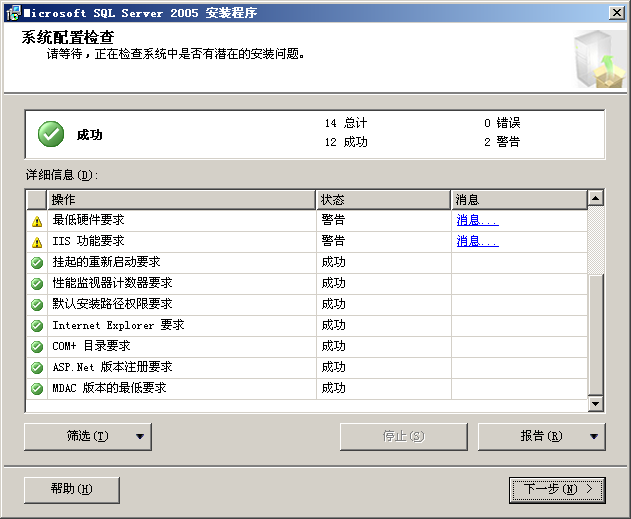Click green check icon for Internet Explorer 要求

tap(37, 326)
